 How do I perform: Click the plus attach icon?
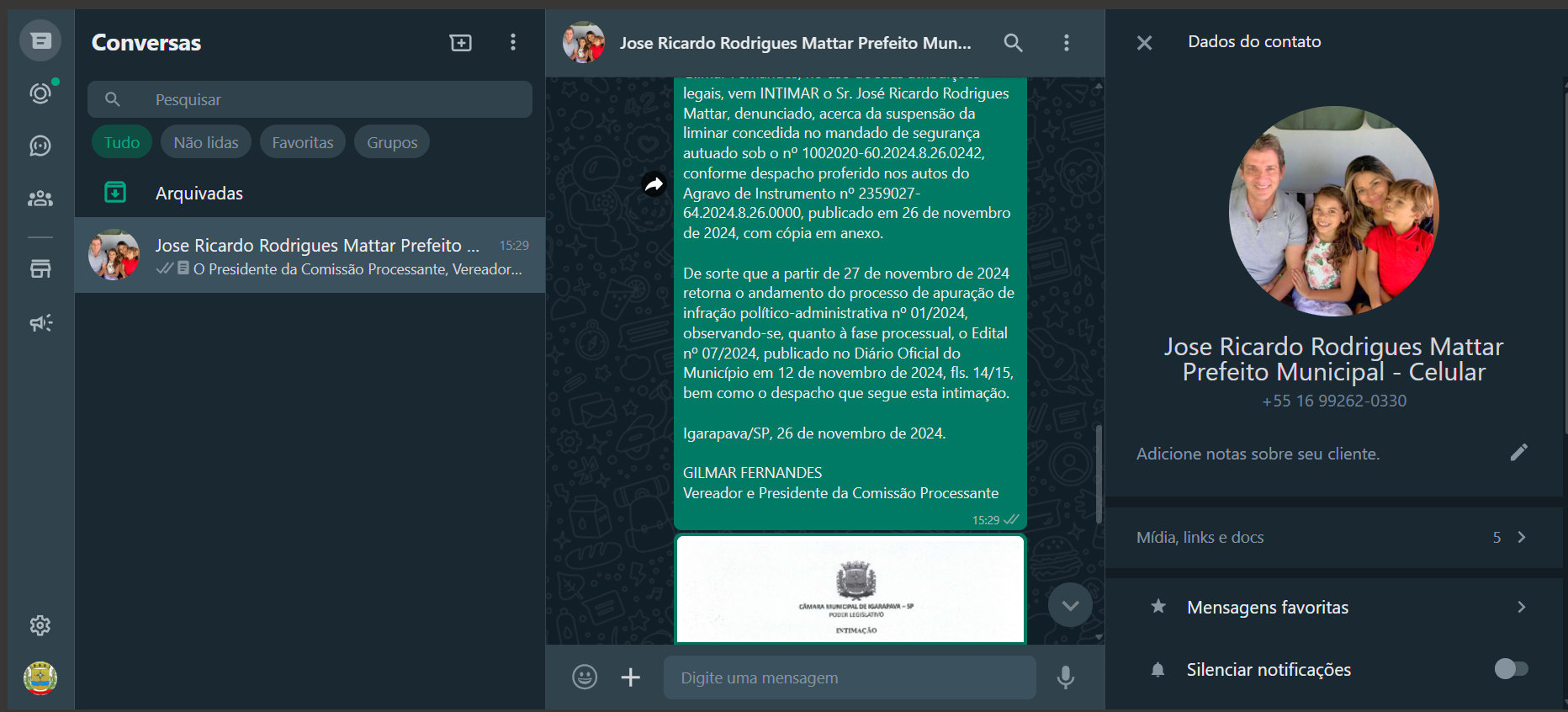tap(630, 677)
